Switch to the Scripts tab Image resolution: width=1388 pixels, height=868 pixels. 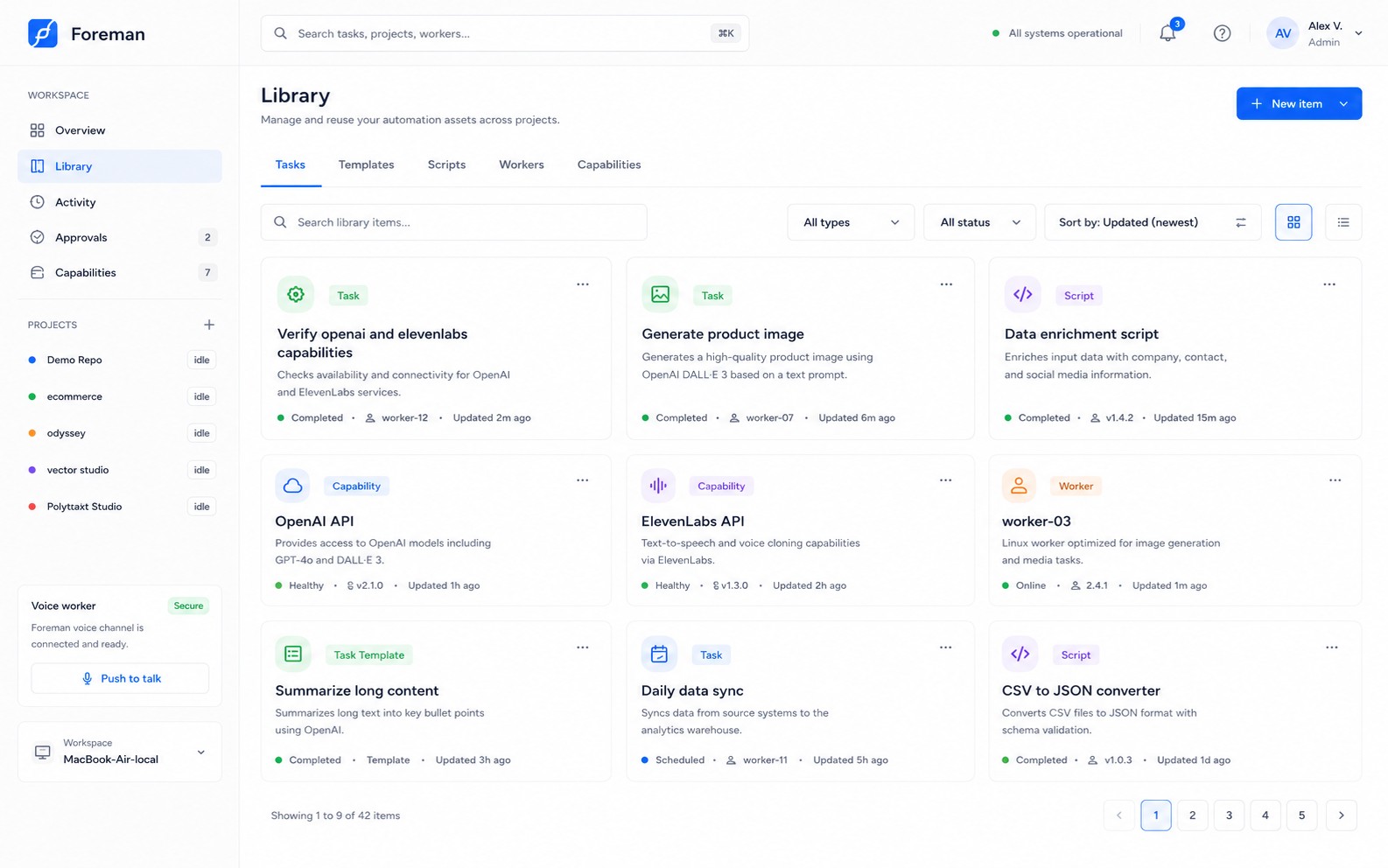point(446,164)
